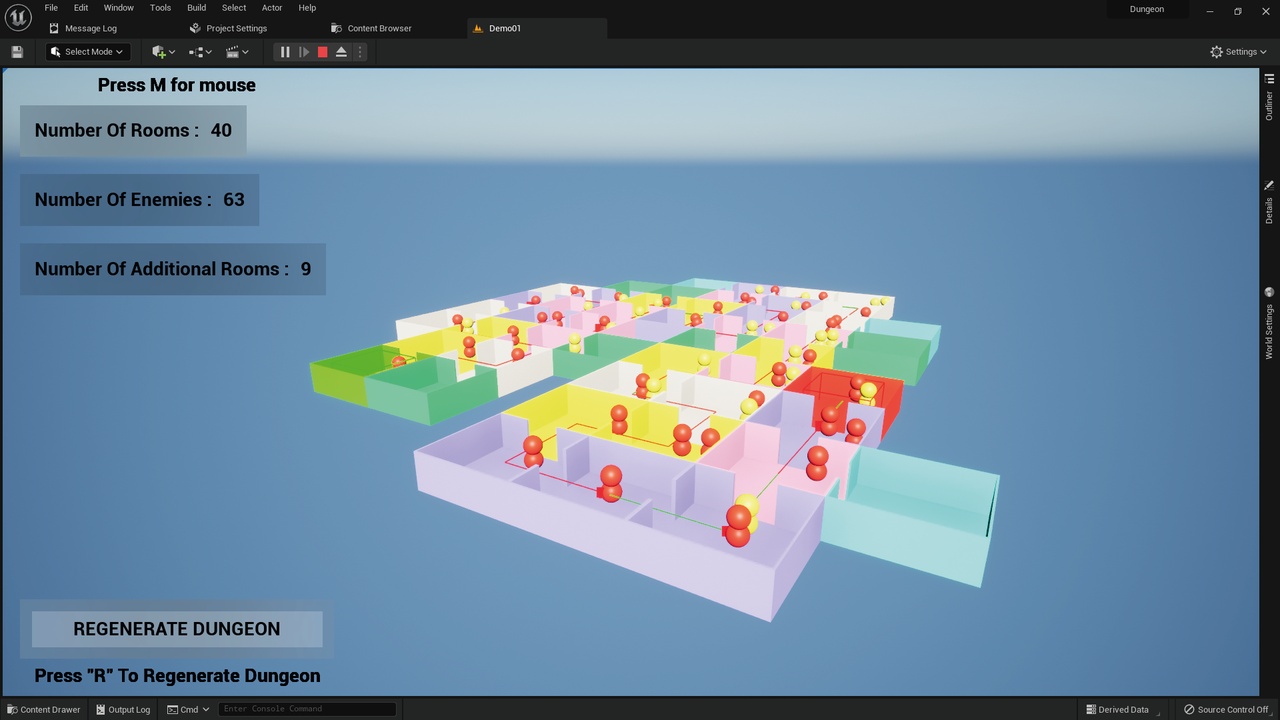Open the Settings dropdown in the toolbar

pyautogui.click(x=1238, y=52)
